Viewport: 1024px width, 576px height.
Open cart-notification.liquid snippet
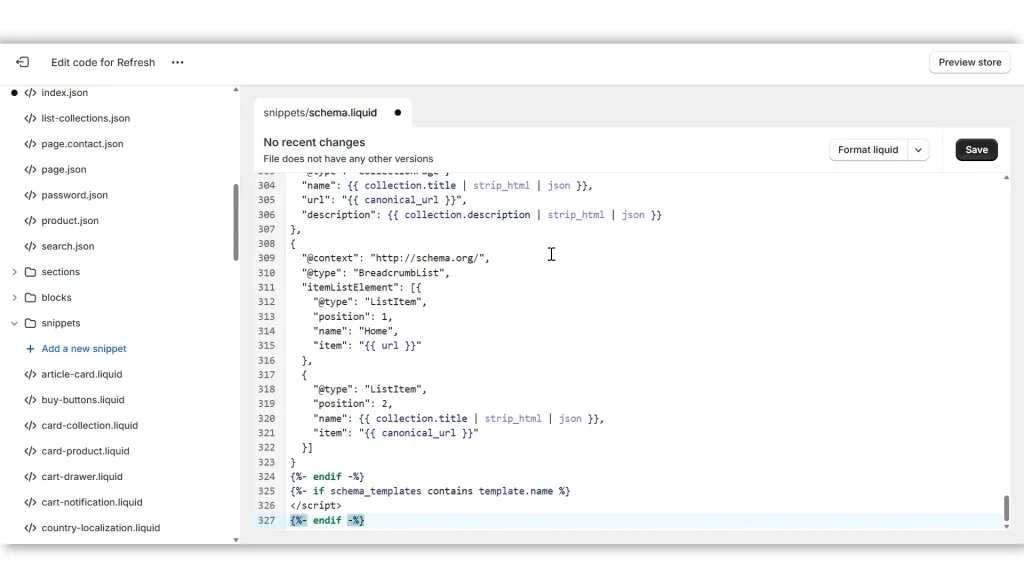pyautogui.click(x=91, y=502)
